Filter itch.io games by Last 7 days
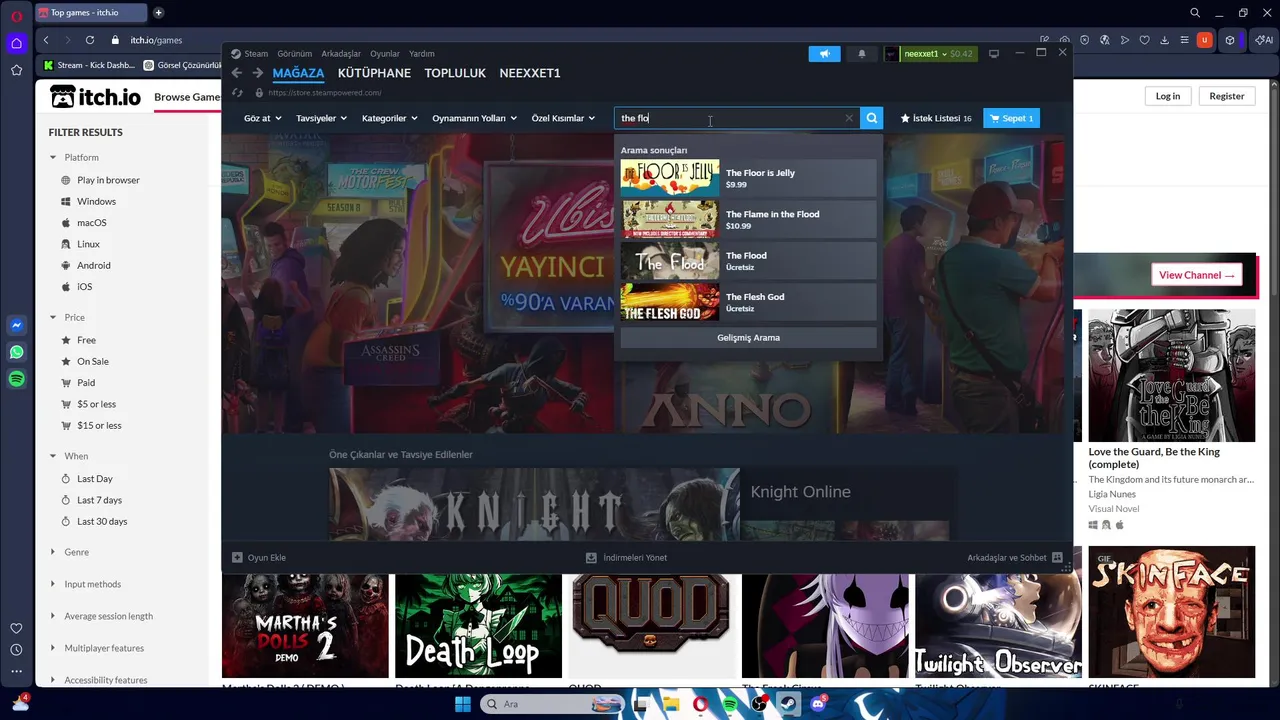This screenshot has width=1280, height=720. (99, 500)
